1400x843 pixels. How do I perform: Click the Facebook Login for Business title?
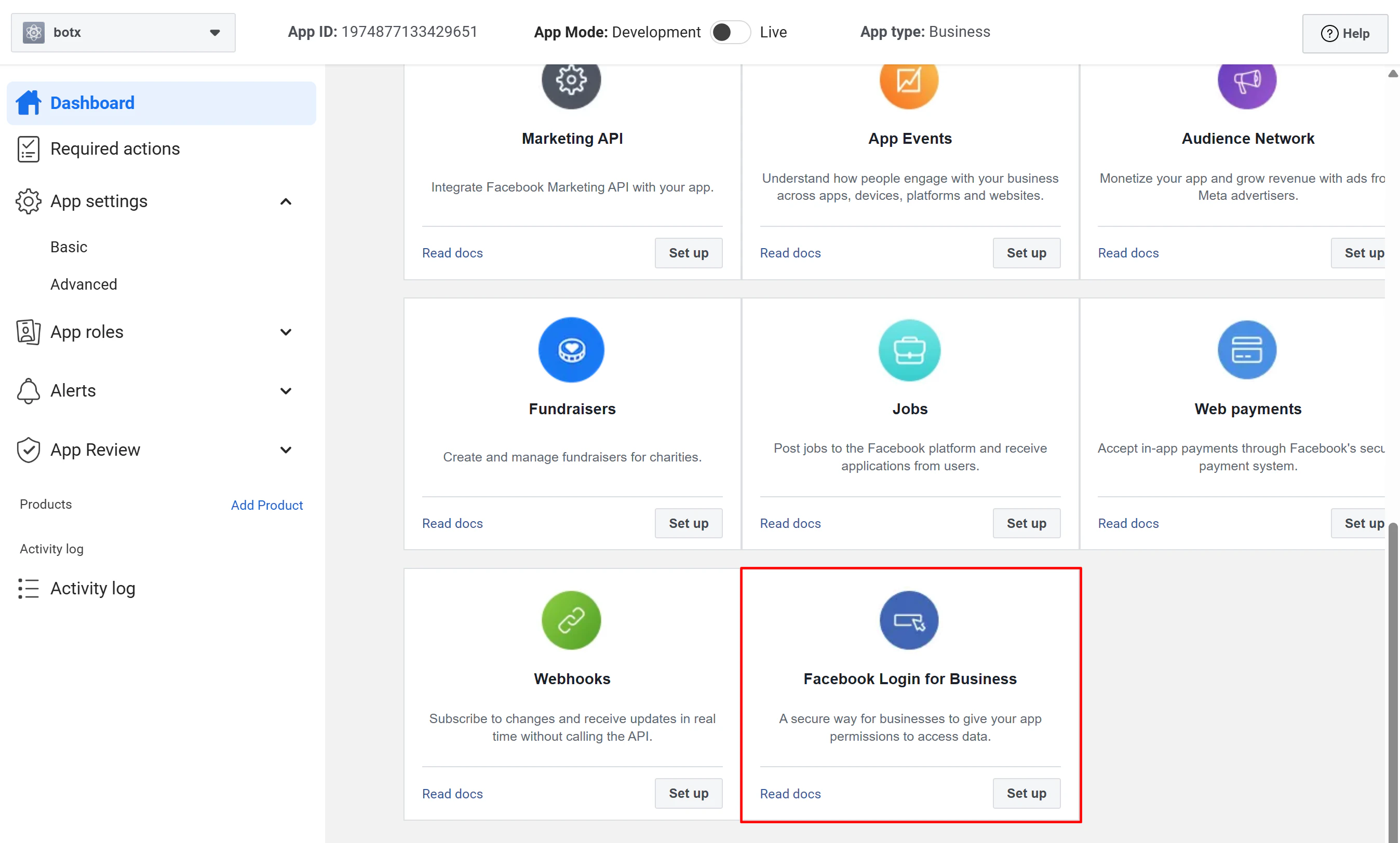[910, 679]
